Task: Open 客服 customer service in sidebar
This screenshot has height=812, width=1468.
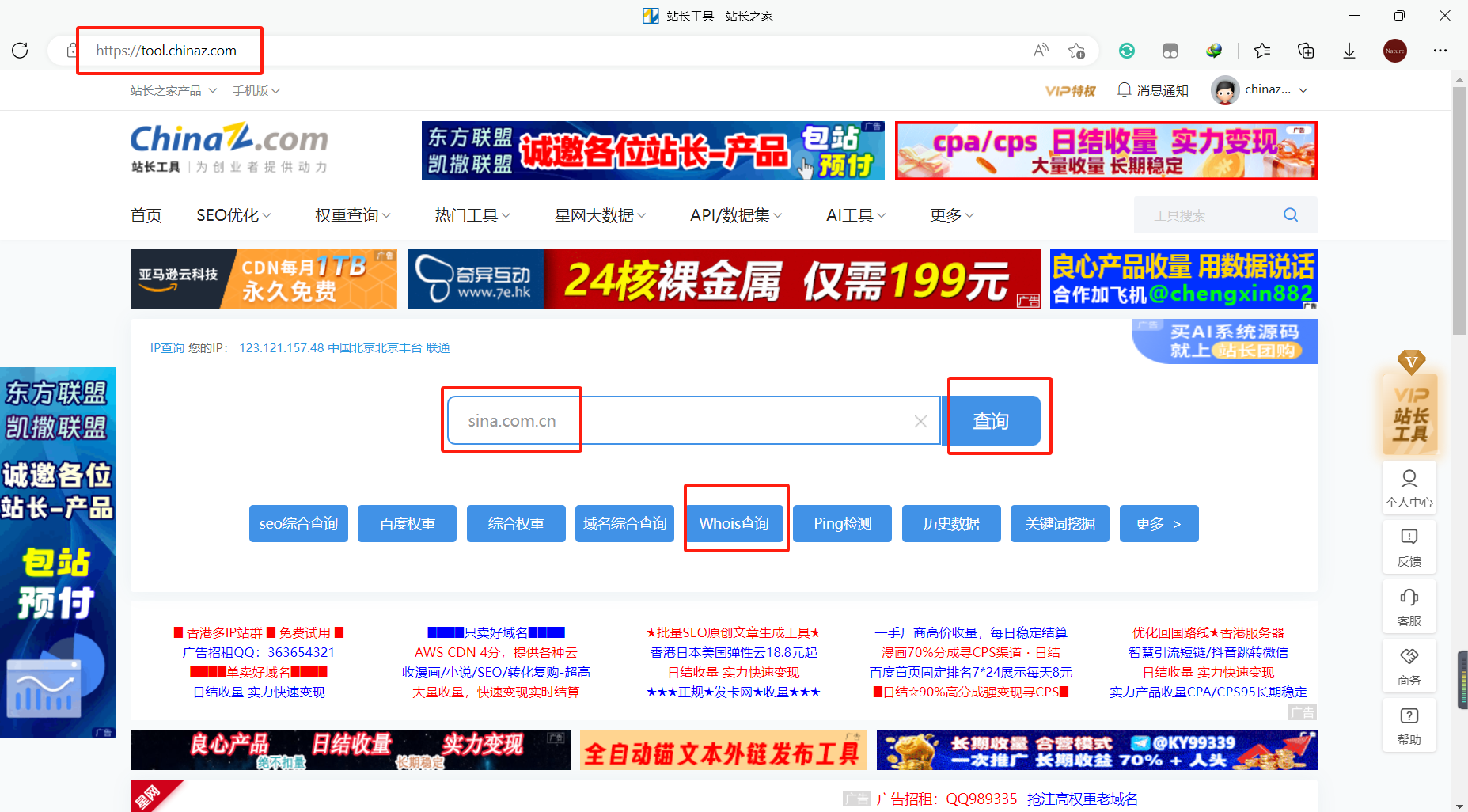Action: click(1409, 607)
